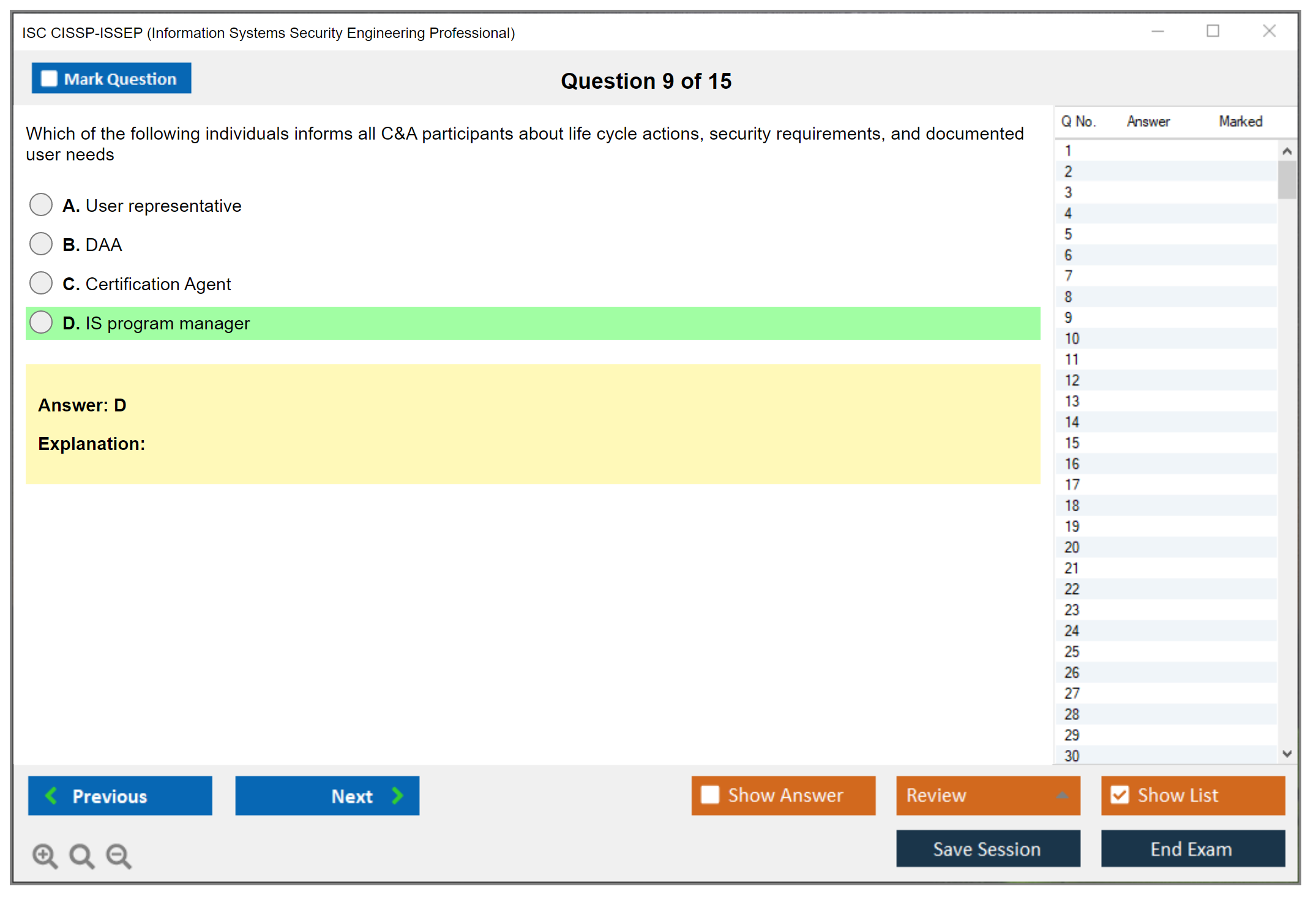Click the zoom in magnifier icon
The image size is (1316, 900).
tap(45, 855)
